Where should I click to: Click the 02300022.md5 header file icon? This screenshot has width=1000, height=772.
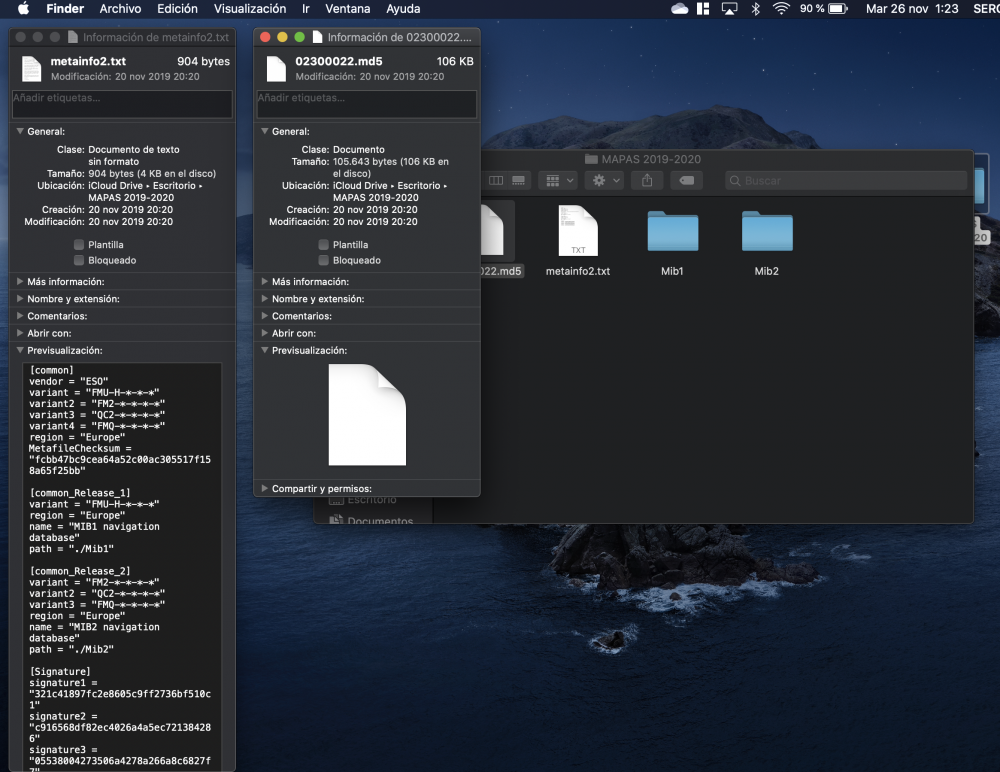pos(276,68)
